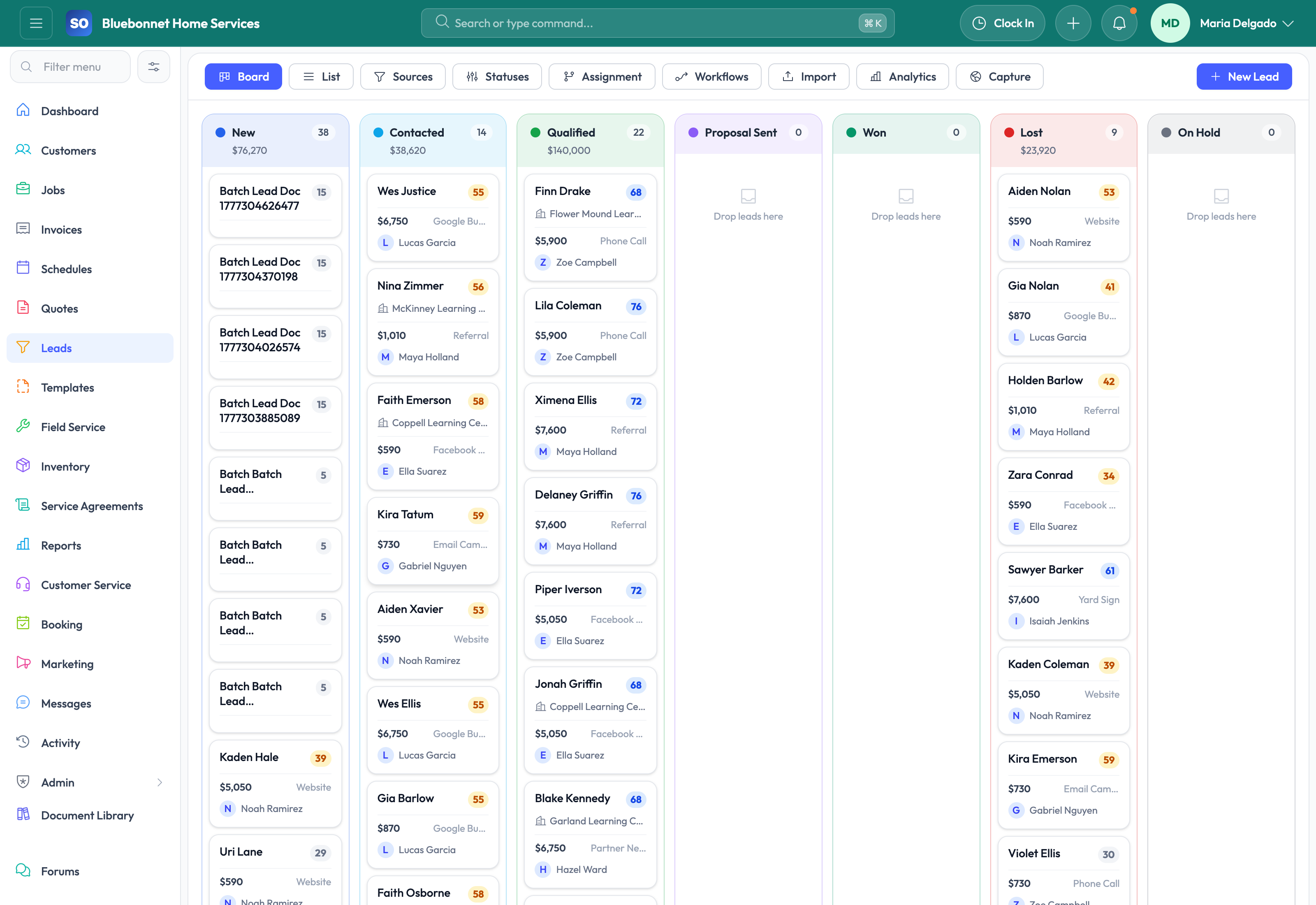The height and width of the screenshot is (905, 1316).
Task: Open Field Service from the sidebar
Action: click(x=90, y=427)
